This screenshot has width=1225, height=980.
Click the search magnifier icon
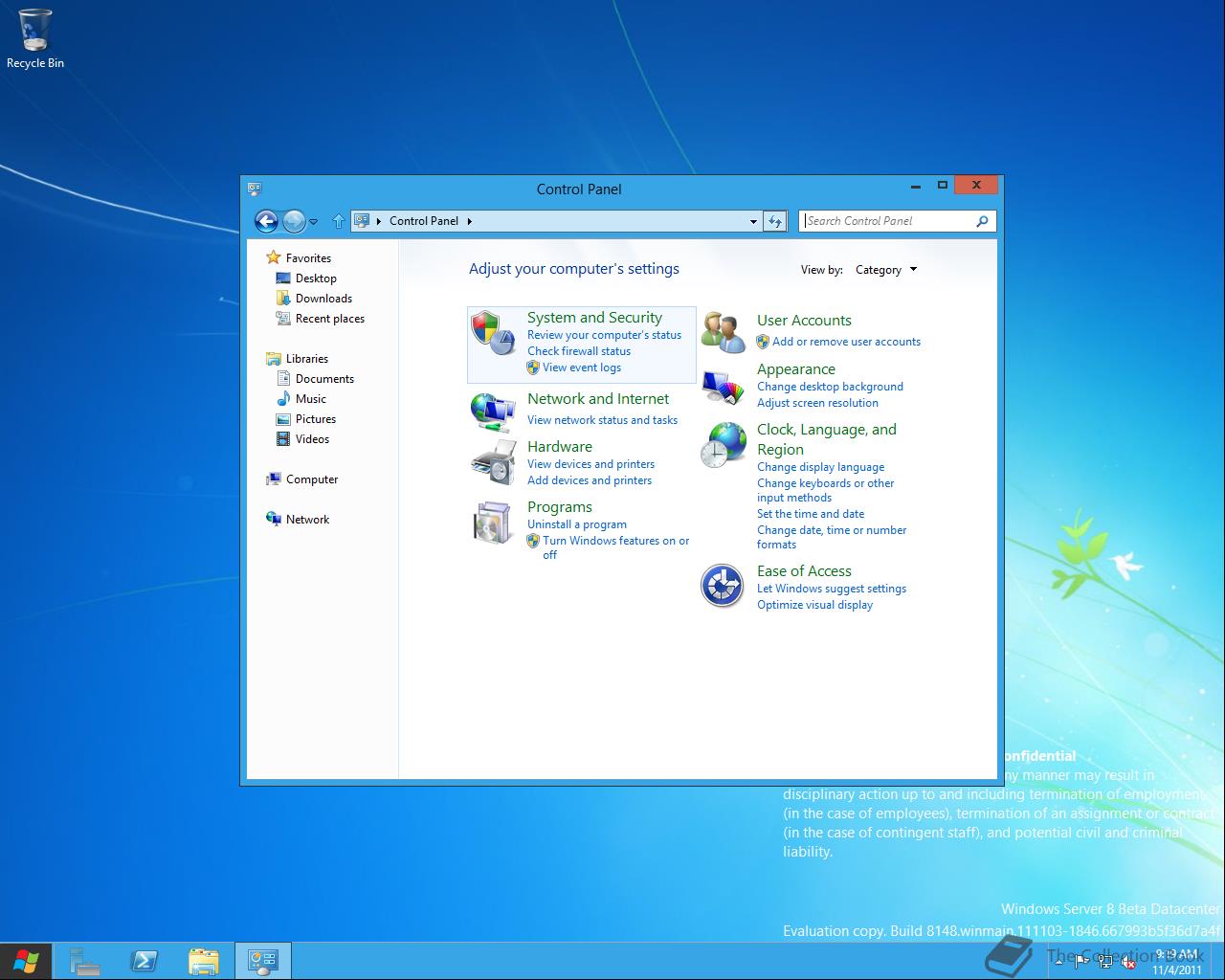click(982, 221)
